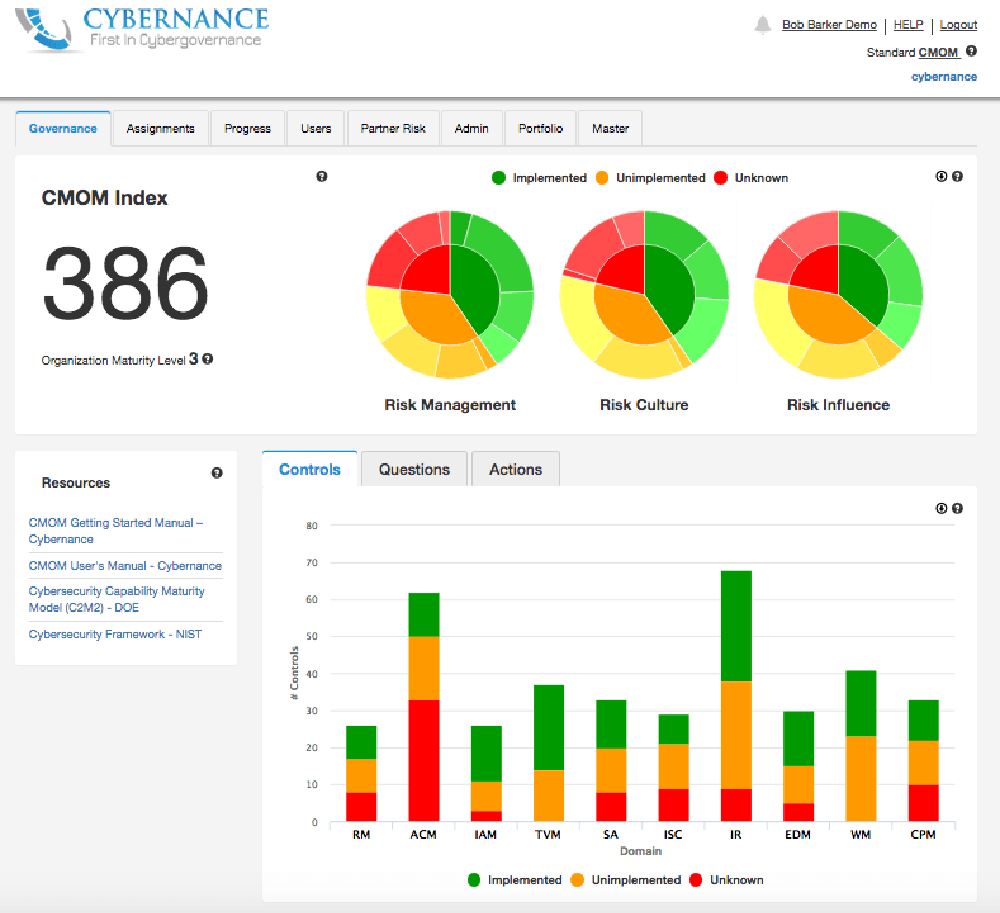Click green segment of RM bar
The width and height of the screenshot is (1000, 913).
(361, 742)
